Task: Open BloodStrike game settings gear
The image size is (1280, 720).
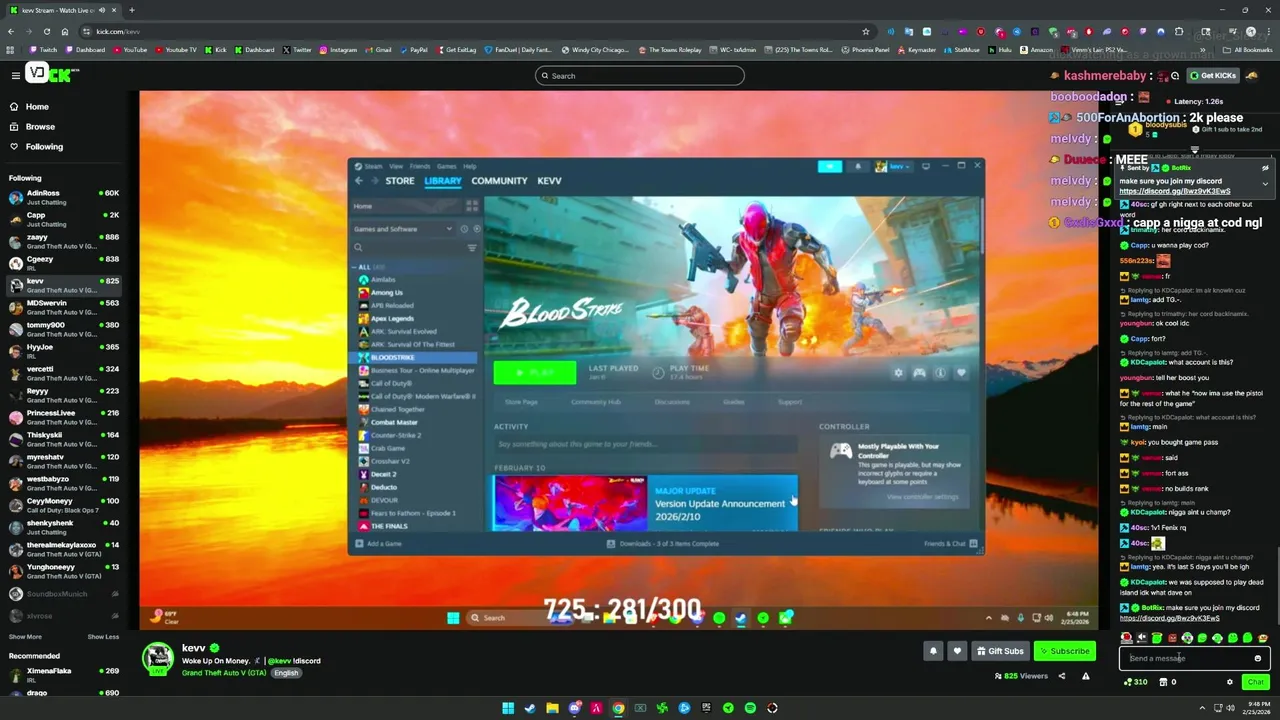Action: click(x=898, y=373)
